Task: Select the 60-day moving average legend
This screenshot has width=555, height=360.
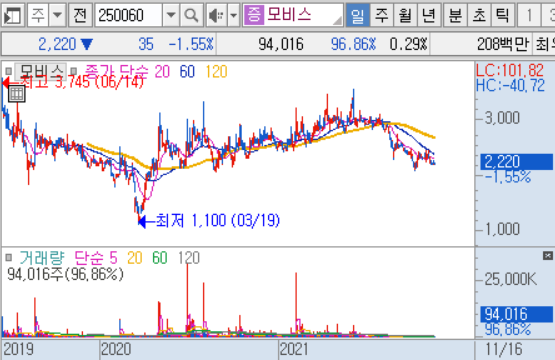Action: [x=187, y=72]
